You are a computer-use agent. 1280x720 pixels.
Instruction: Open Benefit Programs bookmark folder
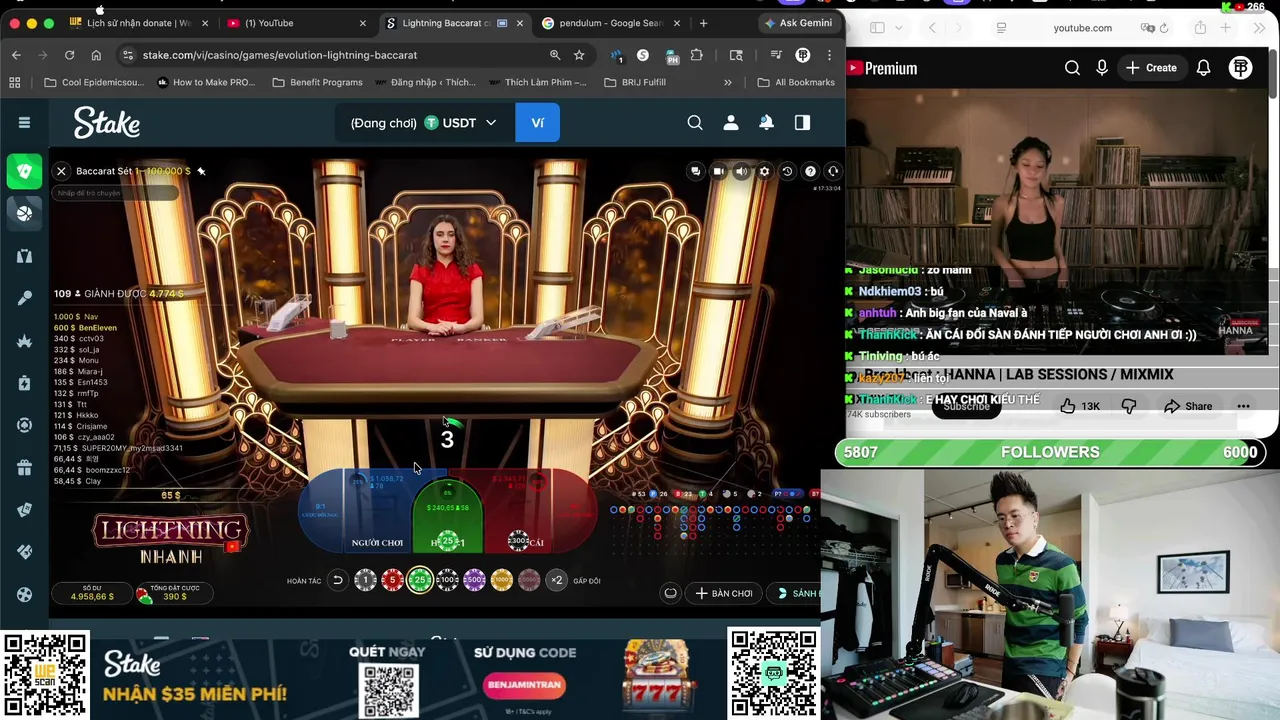317,82
